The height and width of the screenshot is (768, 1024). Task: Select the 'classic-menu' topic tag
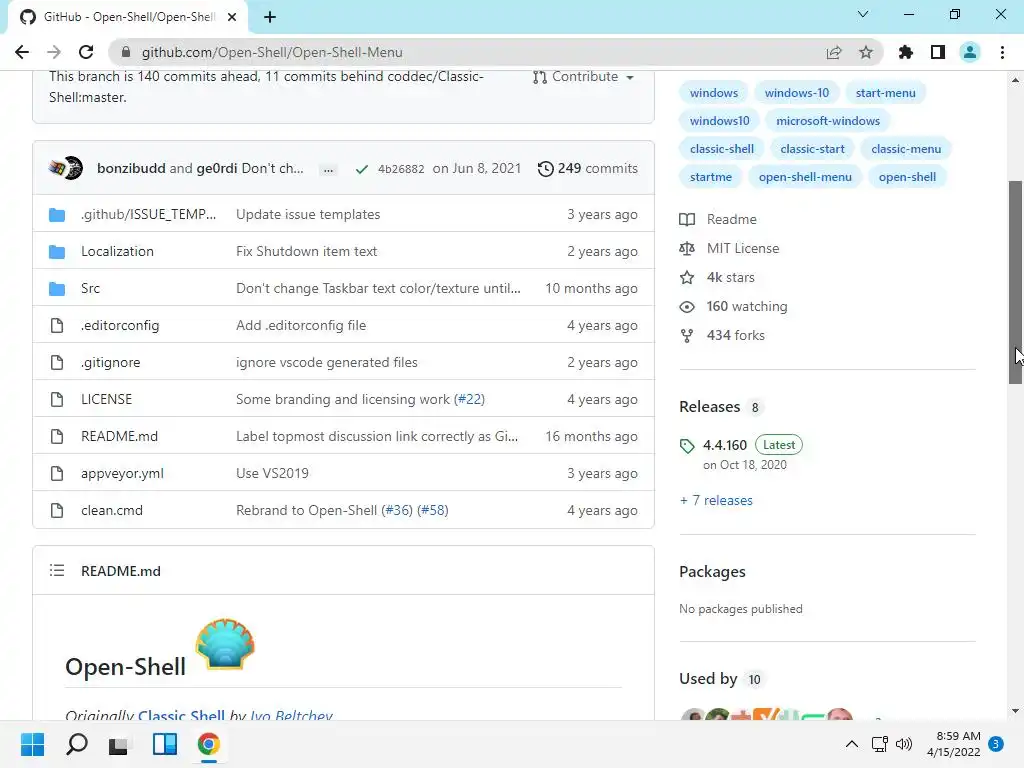[906, 149]
